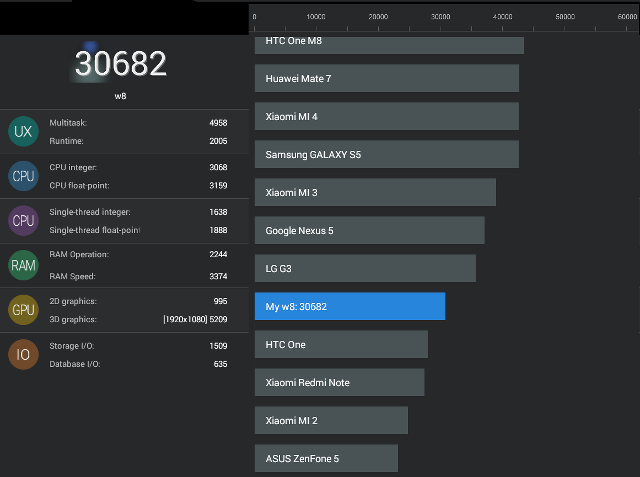The width and height of the screenshot is (640, 477).
Task: Click the HTC One M8 bar
Action: tap(389, 45)
